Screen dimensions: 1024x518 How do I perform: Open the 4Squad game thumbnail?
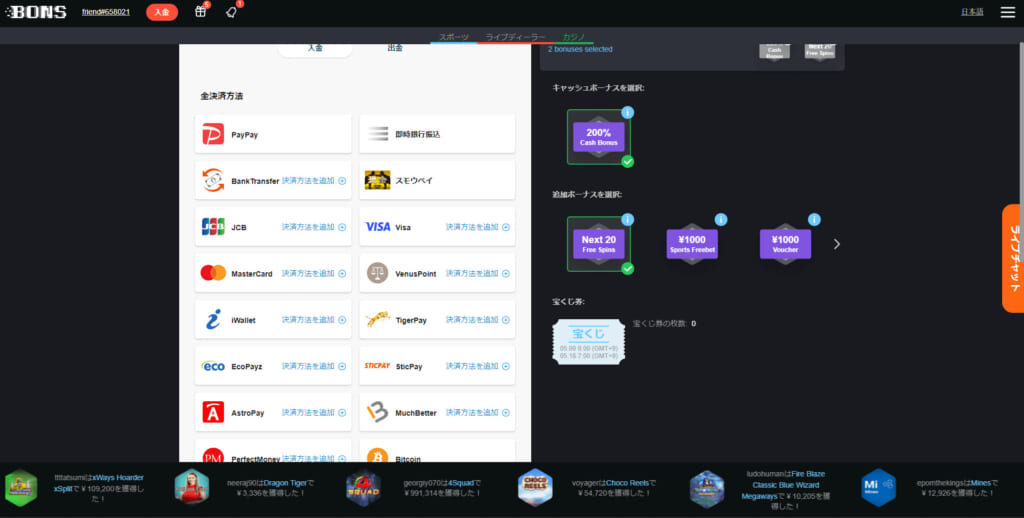click(x=363, y=487)
